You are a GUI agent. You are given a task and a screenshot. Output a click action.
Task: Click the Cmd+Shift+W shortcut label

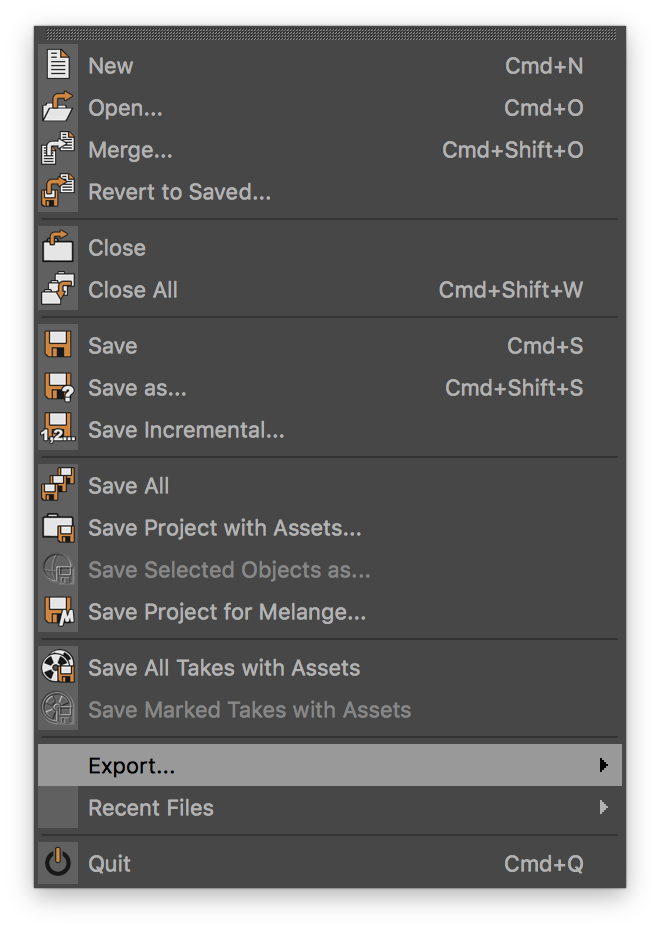tap(510, 290)
